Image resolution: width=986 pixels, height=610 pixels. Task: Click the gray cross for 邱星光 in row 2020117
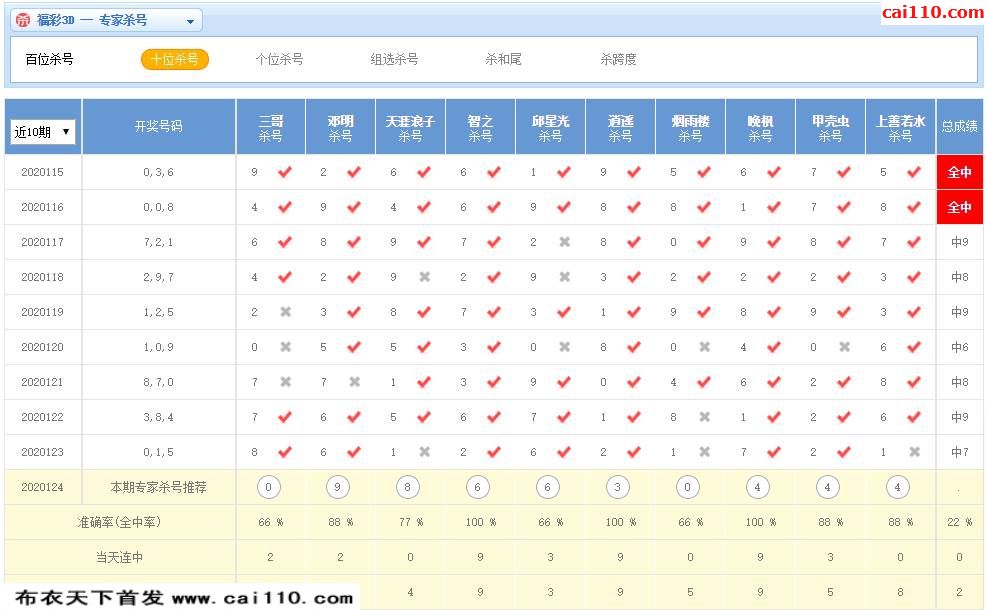point(565,242)
